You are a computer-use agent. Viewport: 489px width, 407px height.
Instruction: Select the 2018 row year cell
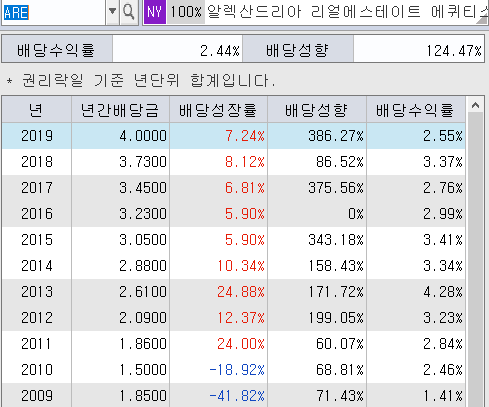click(x=37, y=162)
